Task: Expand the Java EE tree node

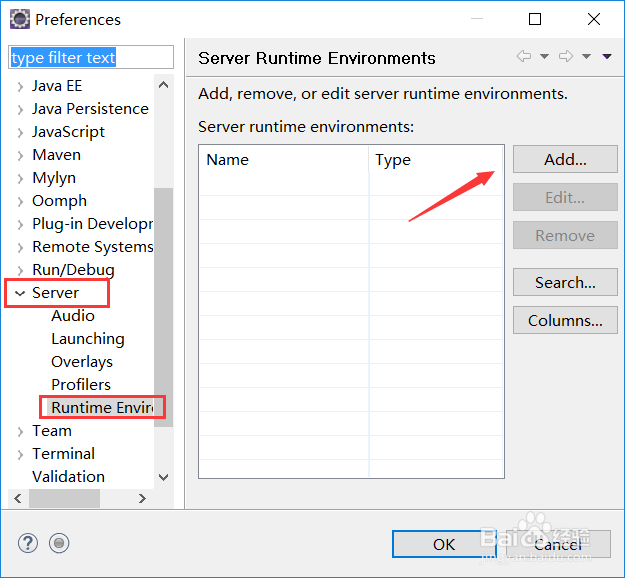Action: 20,86
